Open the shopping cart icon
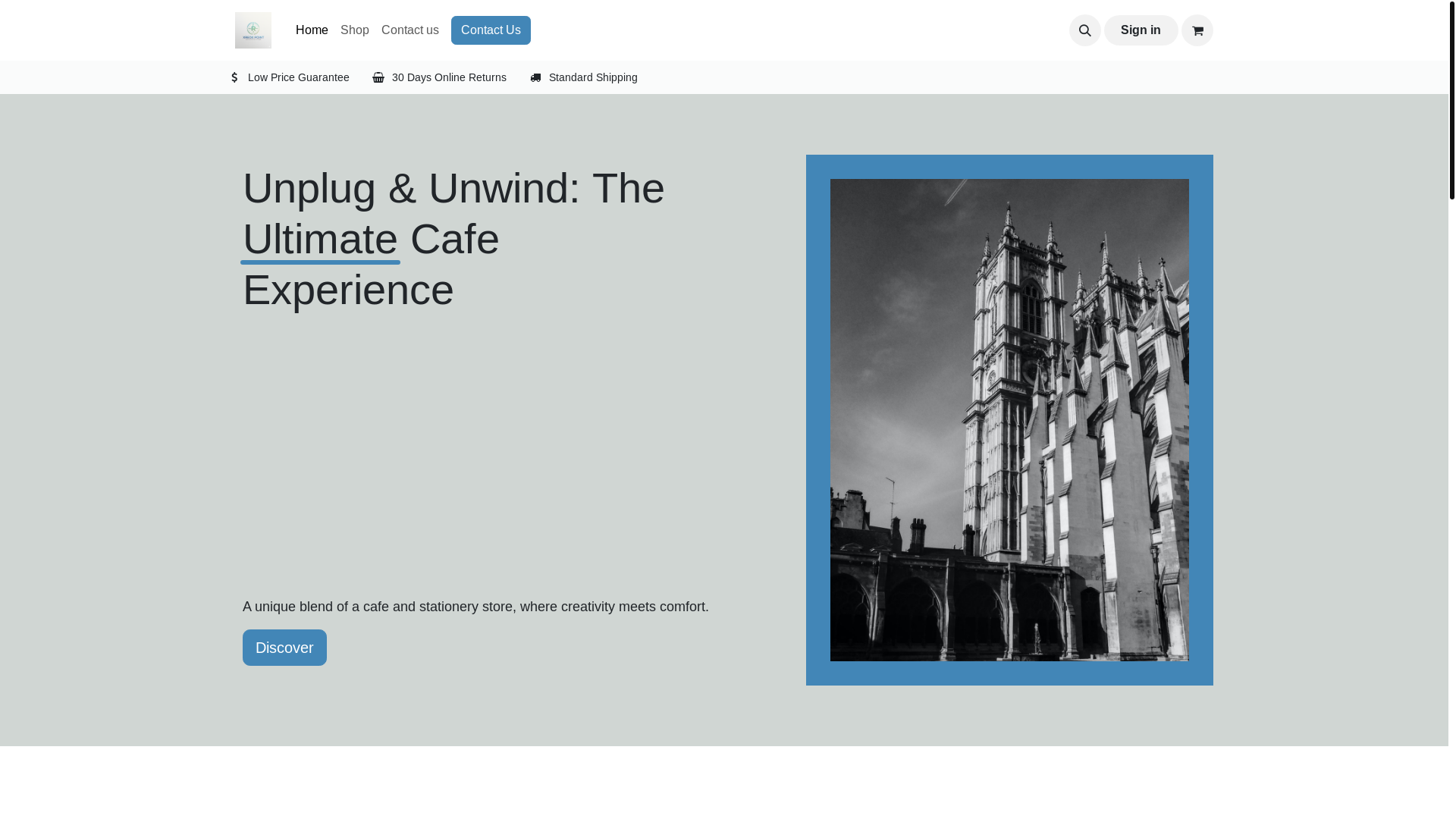This screenshot has width=1456, height=819. tap(1197, 30)
